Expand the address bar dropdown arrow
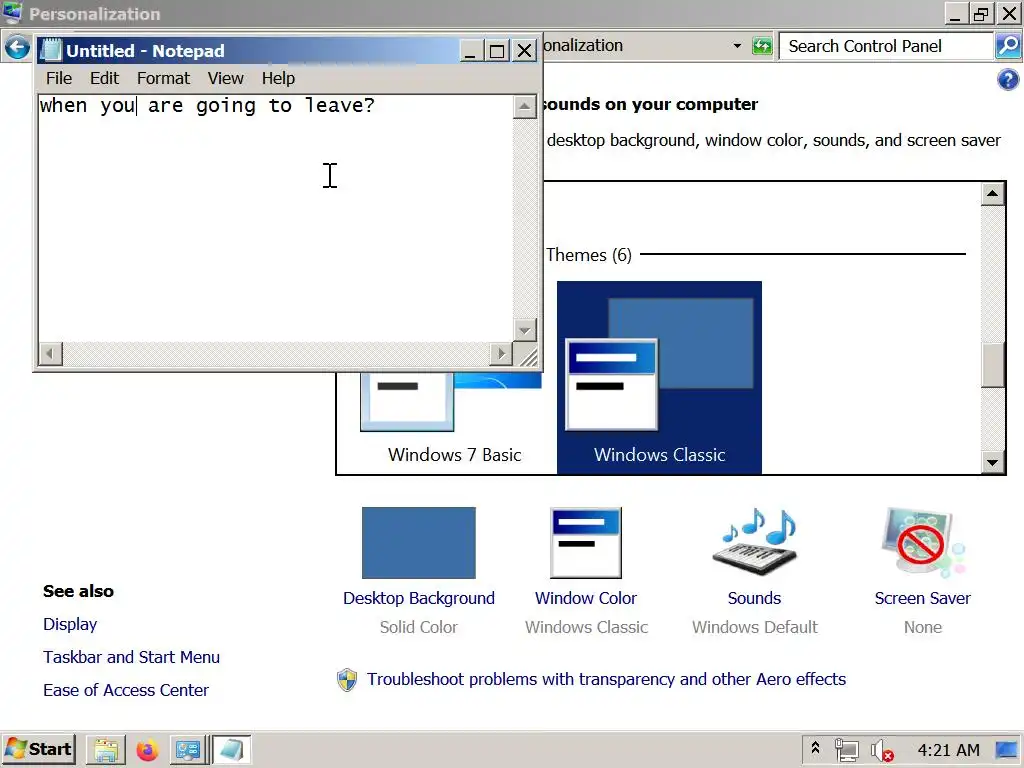This screenshot has width=1024, height=768. (737, 46)
